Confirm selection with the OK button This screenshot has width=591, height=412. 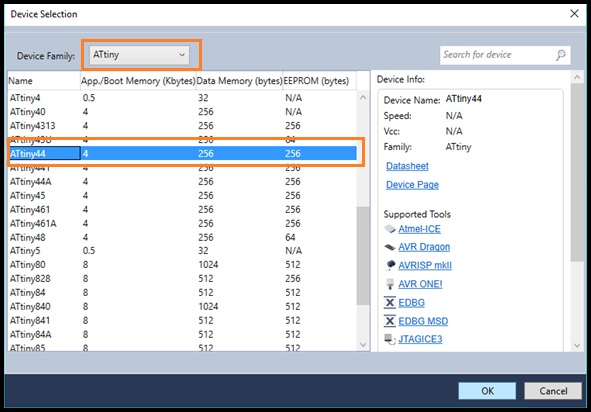[x=487, y=391]
